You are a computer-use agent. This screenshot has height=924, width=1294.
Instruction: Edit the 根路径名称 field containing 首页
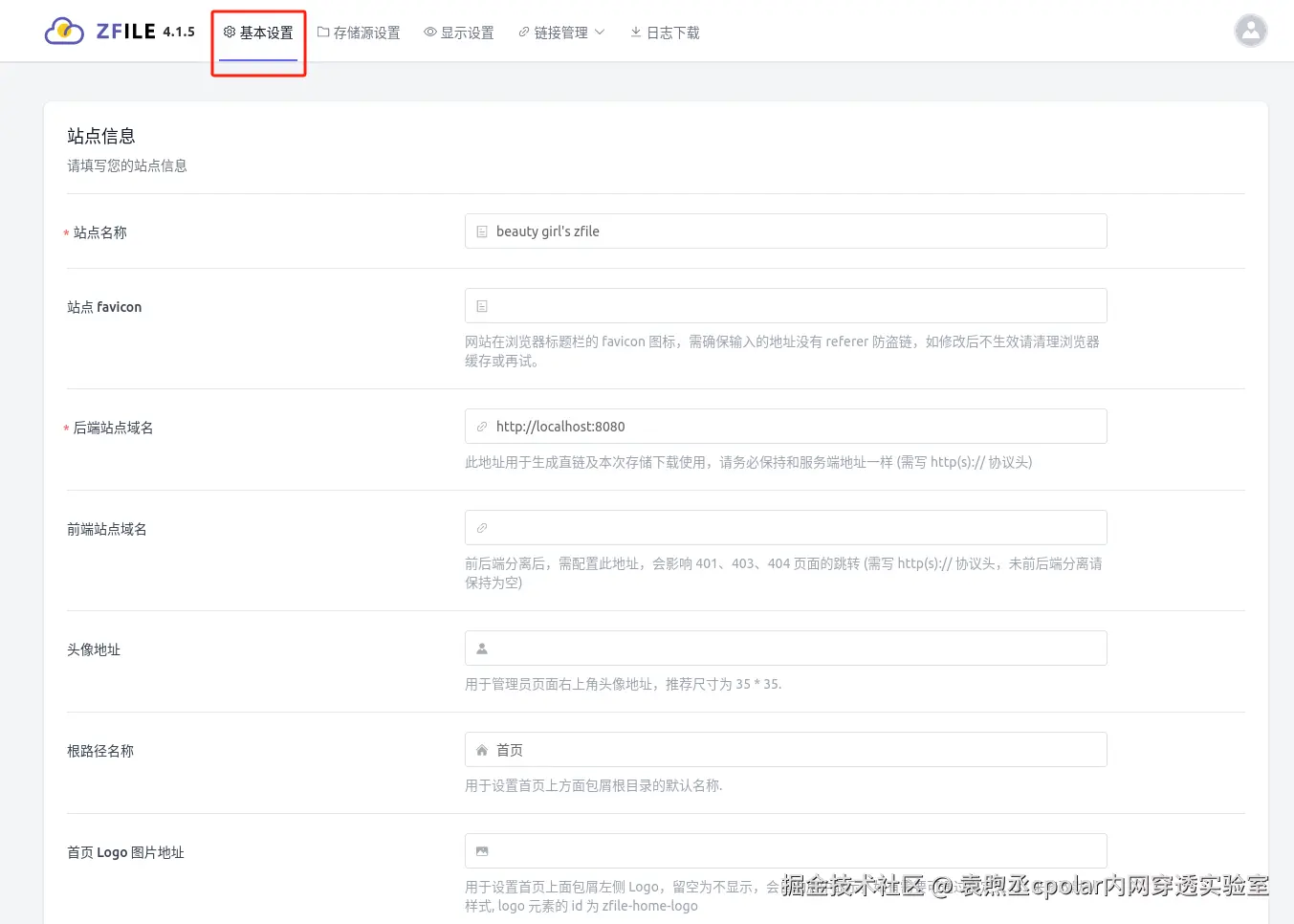(785, 750)
